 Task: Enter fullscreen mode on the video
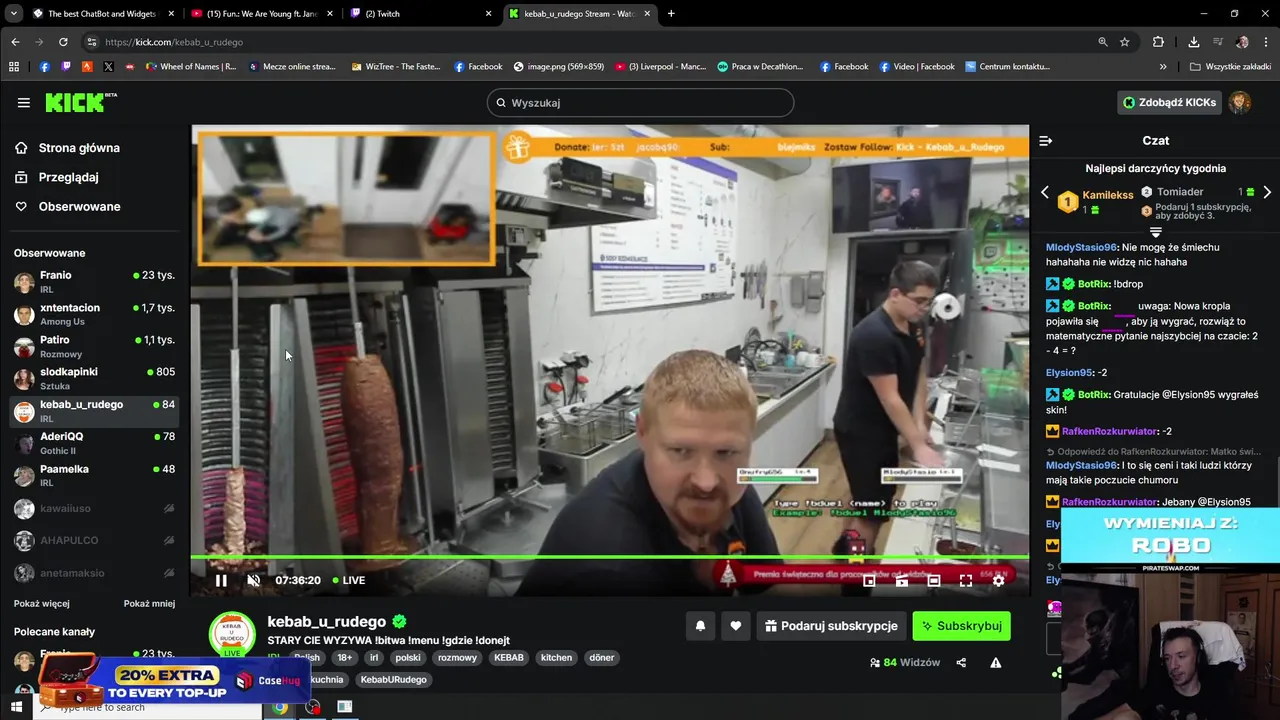click(x=966, y=580)
